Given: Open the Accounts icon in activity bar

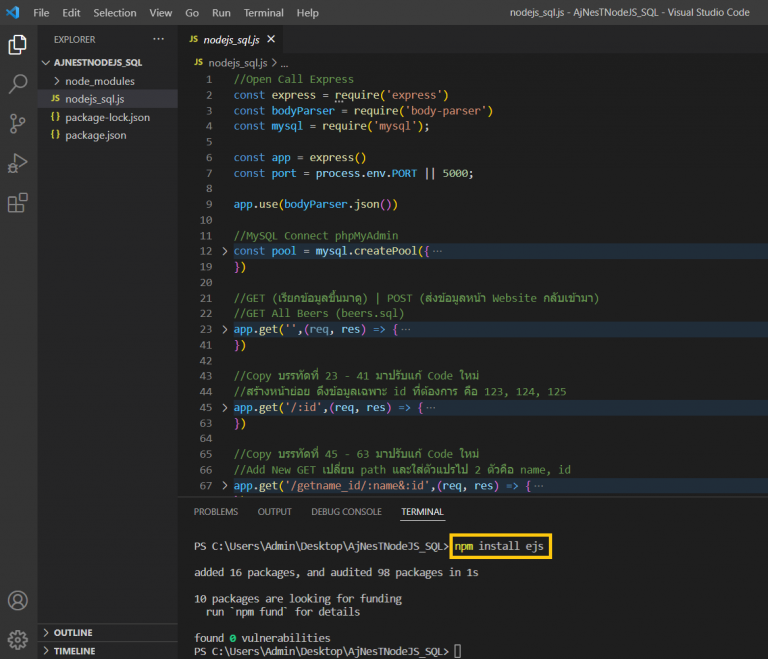Looking at the screenshot, I should [x=17, y=601].
